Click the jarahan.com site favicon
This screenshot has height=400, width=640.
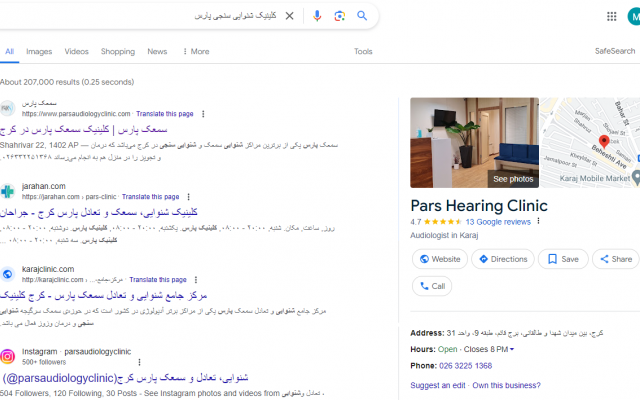(8, 191)
